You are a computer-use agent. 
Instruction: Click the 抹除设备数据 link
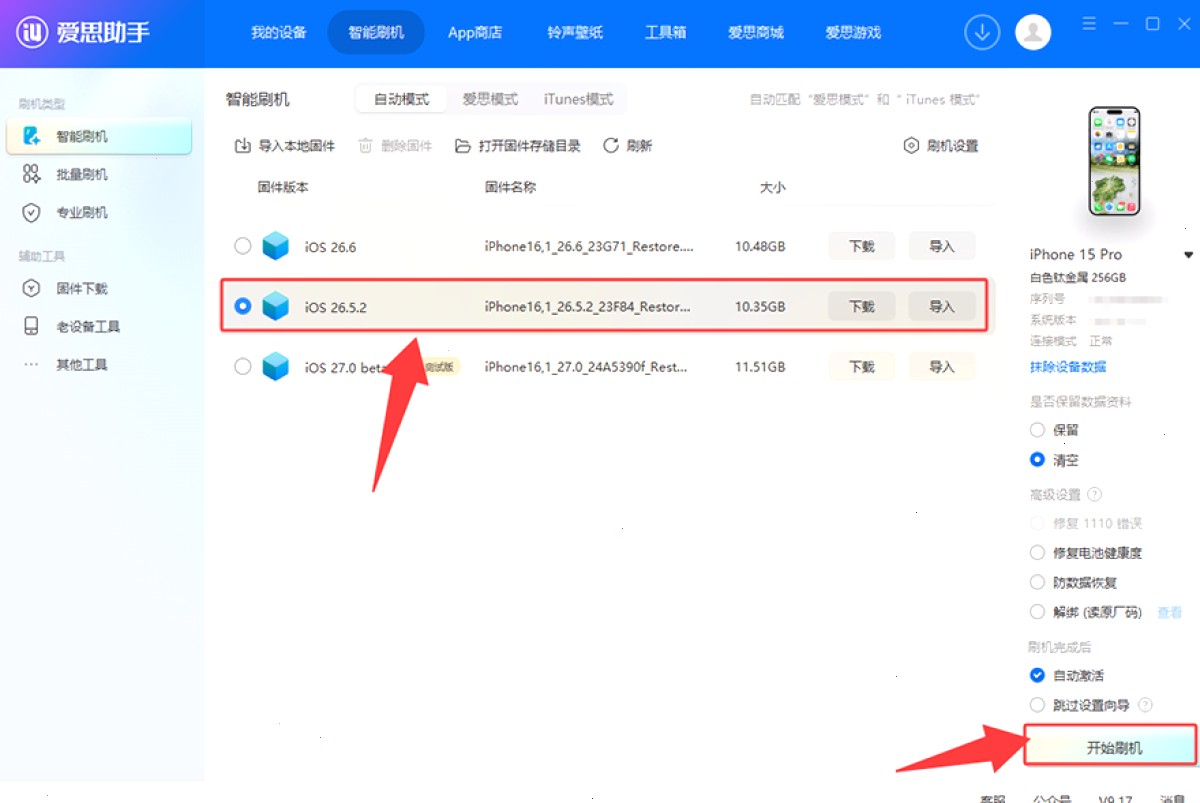tap(1068, 367)
